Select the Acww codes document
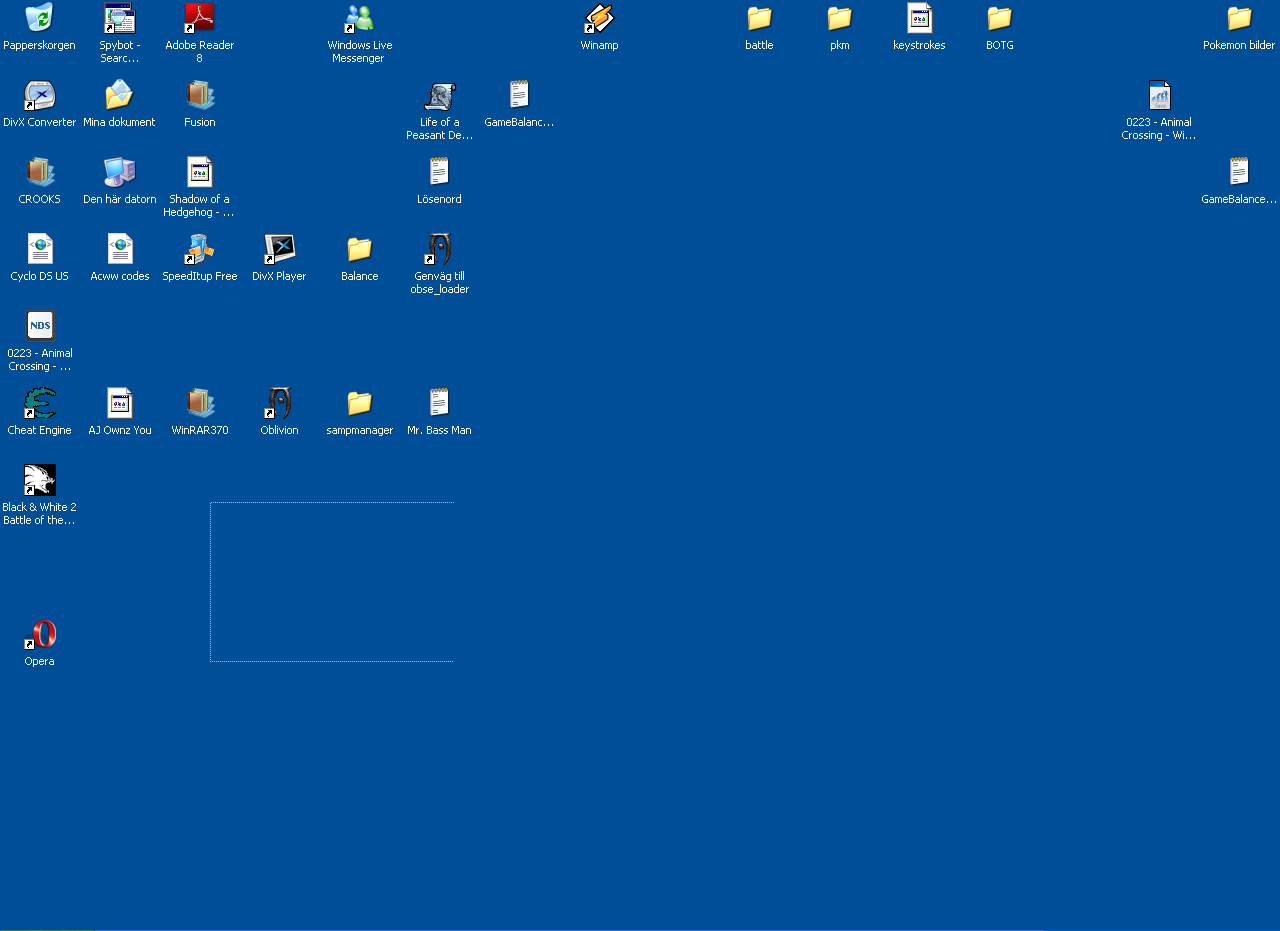The width and height of the screenshot is (1280, 931). (119, 249)
